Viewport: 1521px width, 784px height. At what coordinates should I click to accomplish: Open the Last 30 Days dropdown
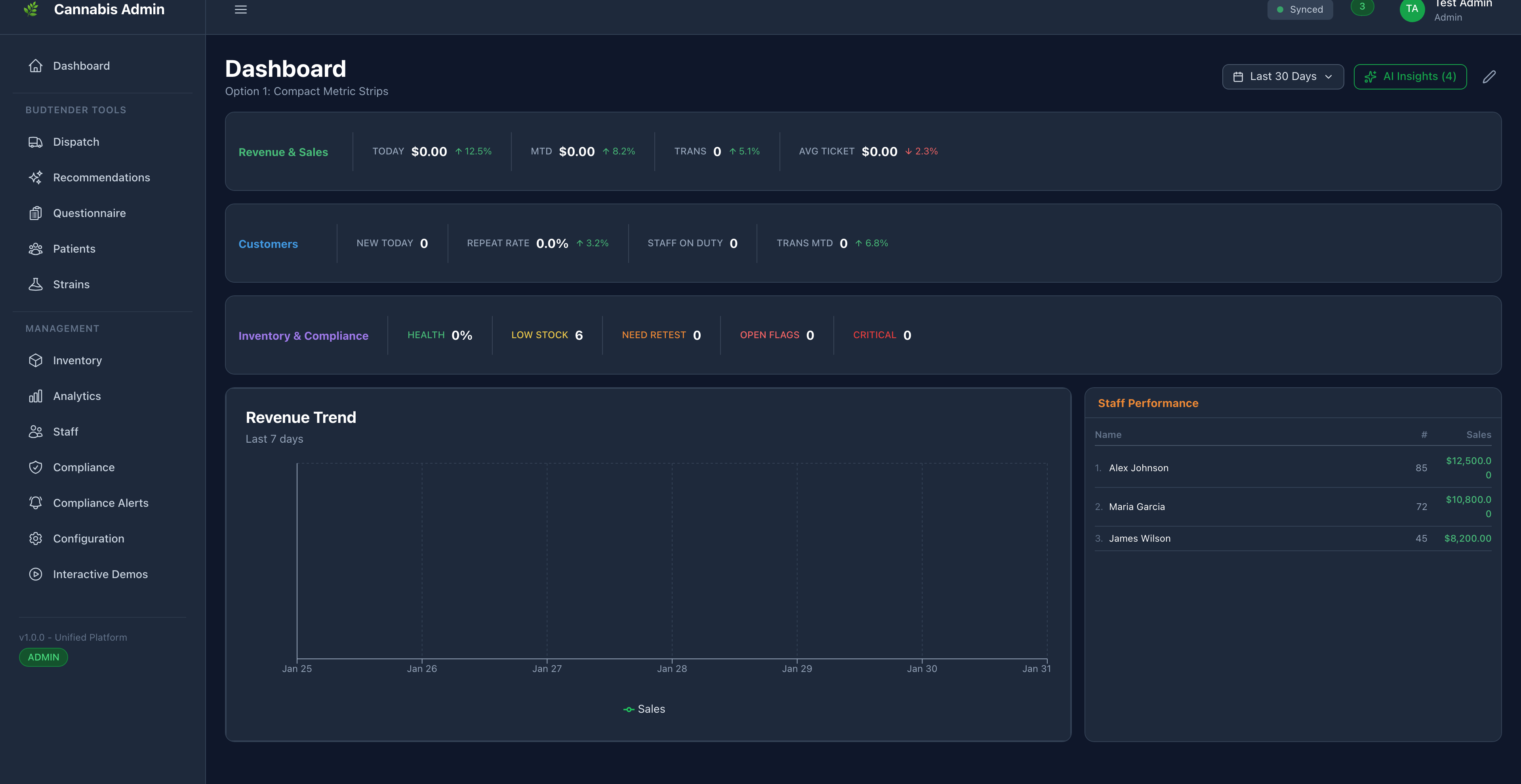pos(1283,76)
